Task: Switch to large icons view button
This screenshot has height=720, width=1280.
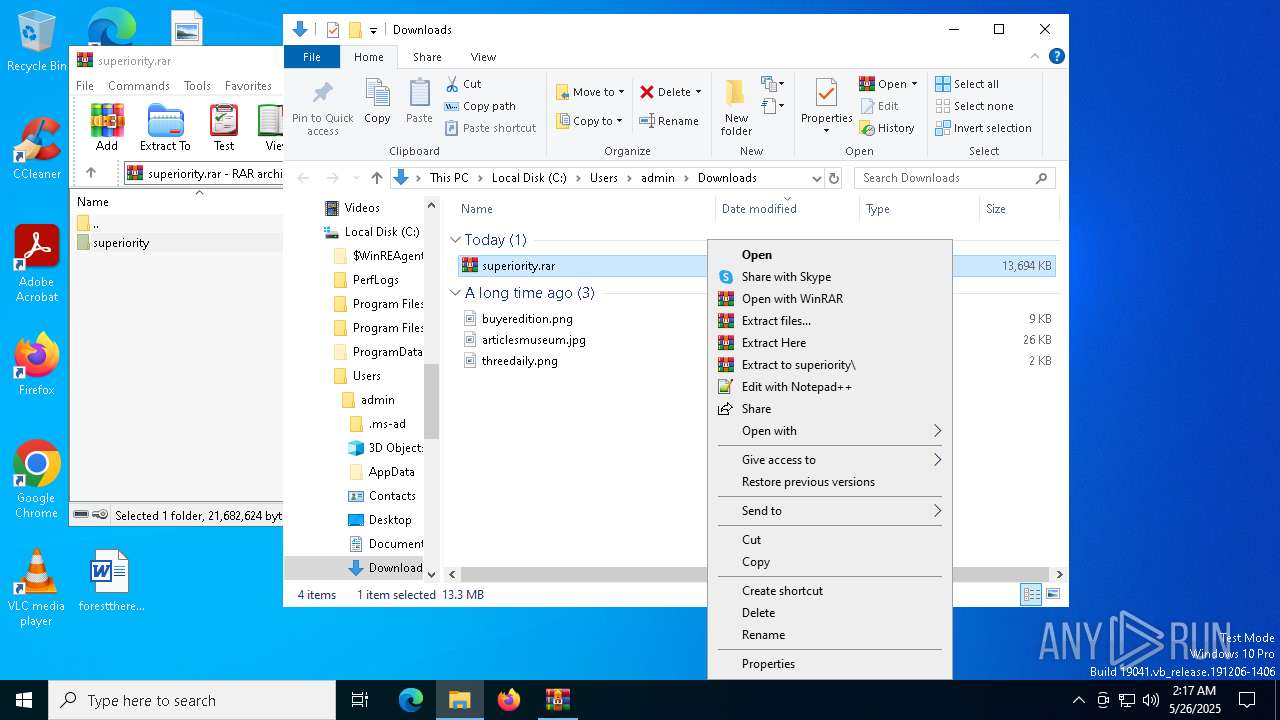Action: [1052, 595]
